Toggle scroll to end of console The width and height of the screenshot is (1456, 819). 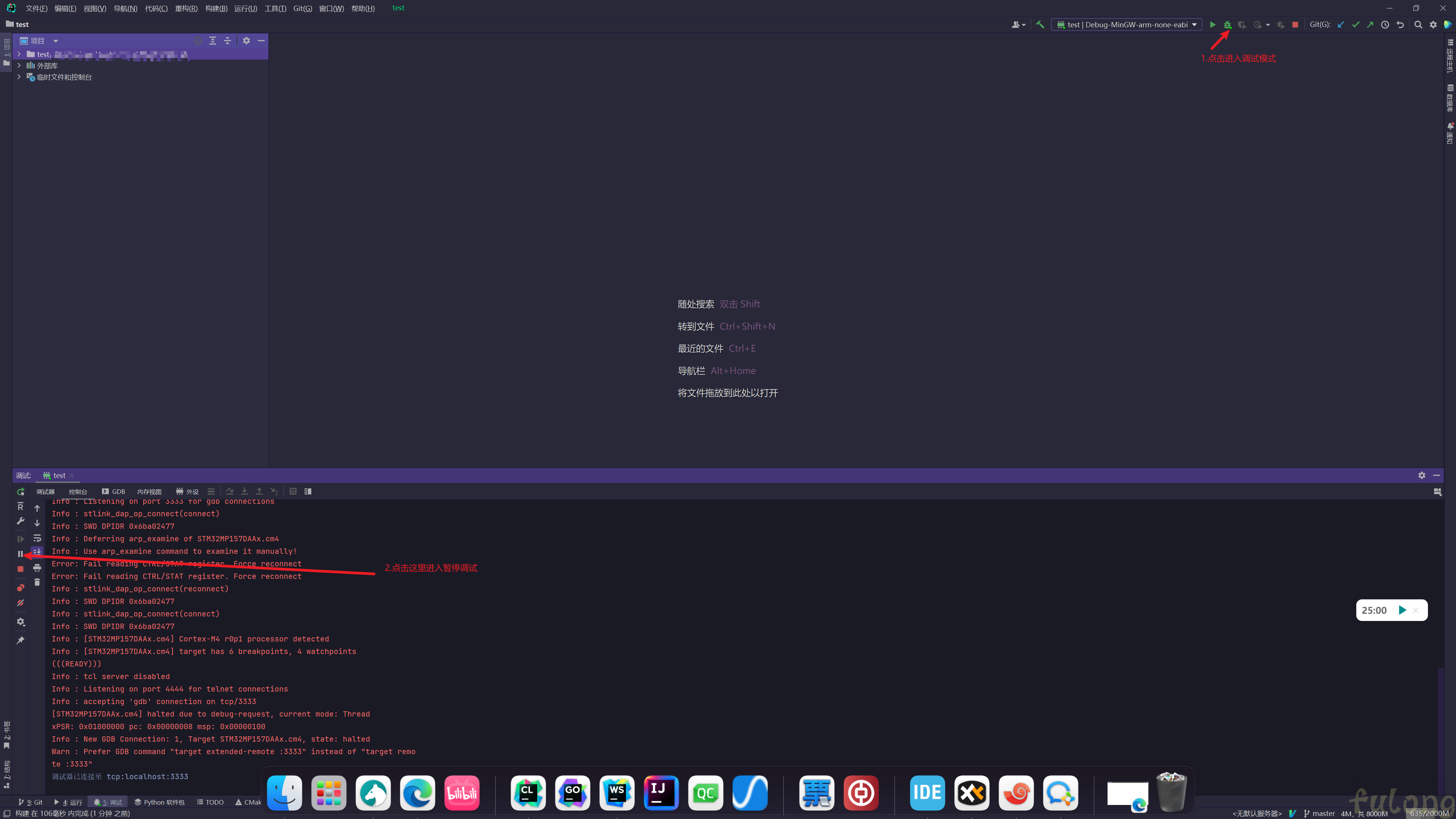tap(37, 552)
